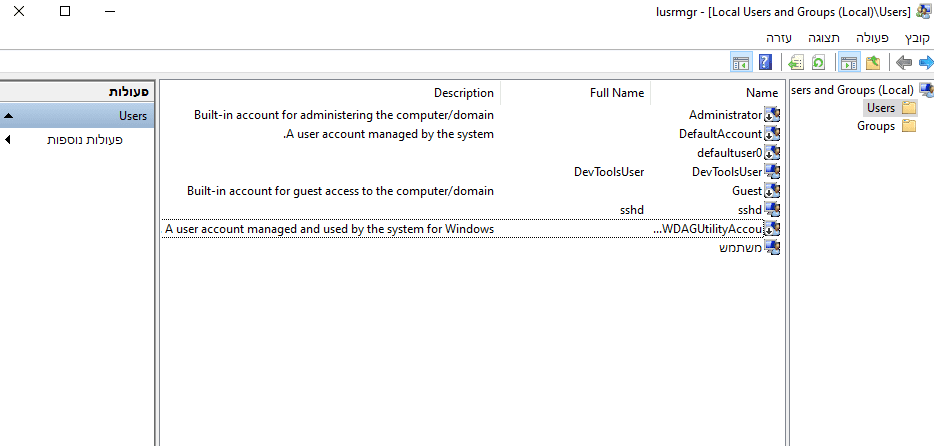This screenshot has width=934, height=446.
Task: Open the קובץ menu
Action: [917, 37]
